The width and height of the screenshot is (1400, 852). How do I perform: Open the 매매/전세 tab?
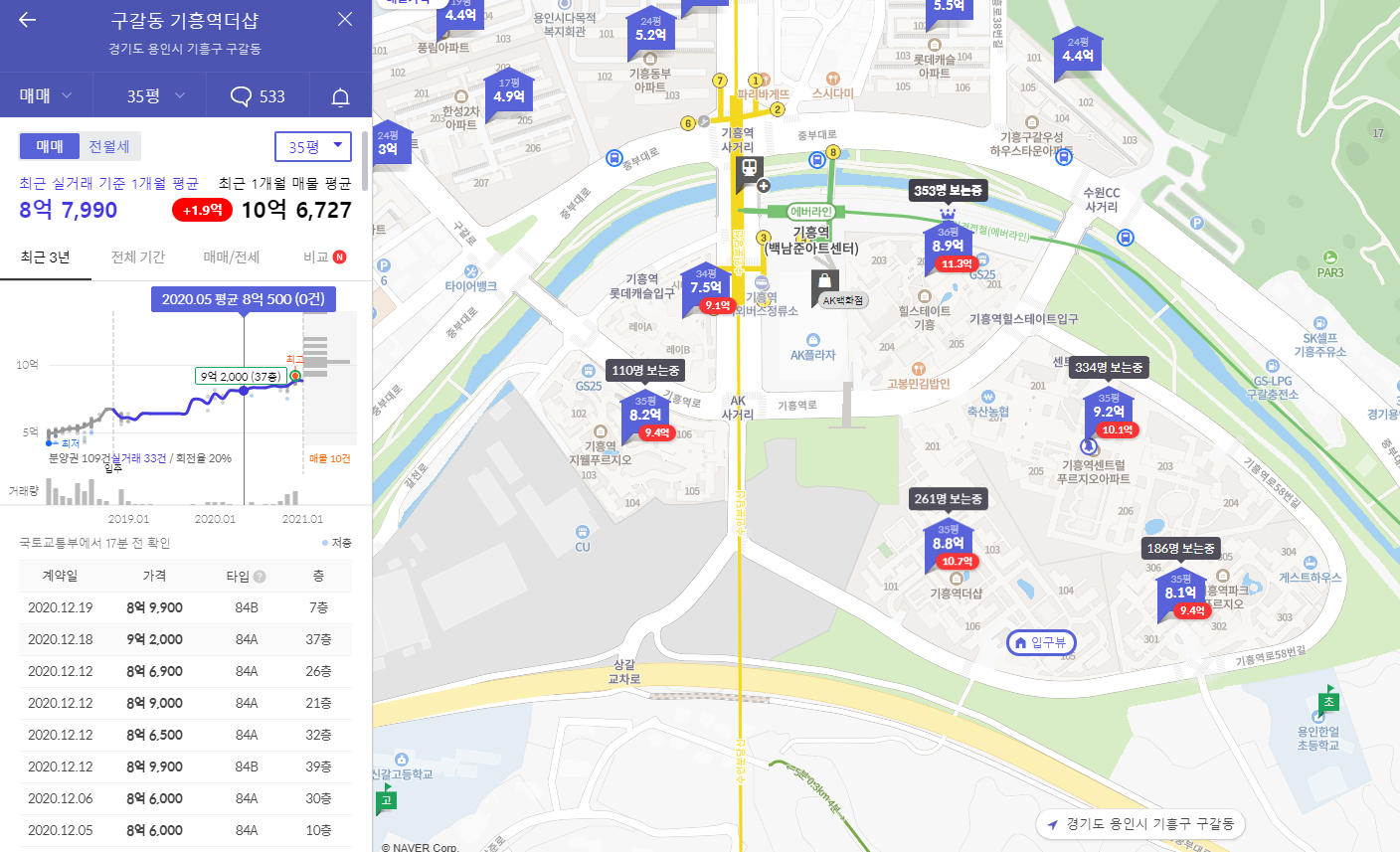[x=232, y=256]
